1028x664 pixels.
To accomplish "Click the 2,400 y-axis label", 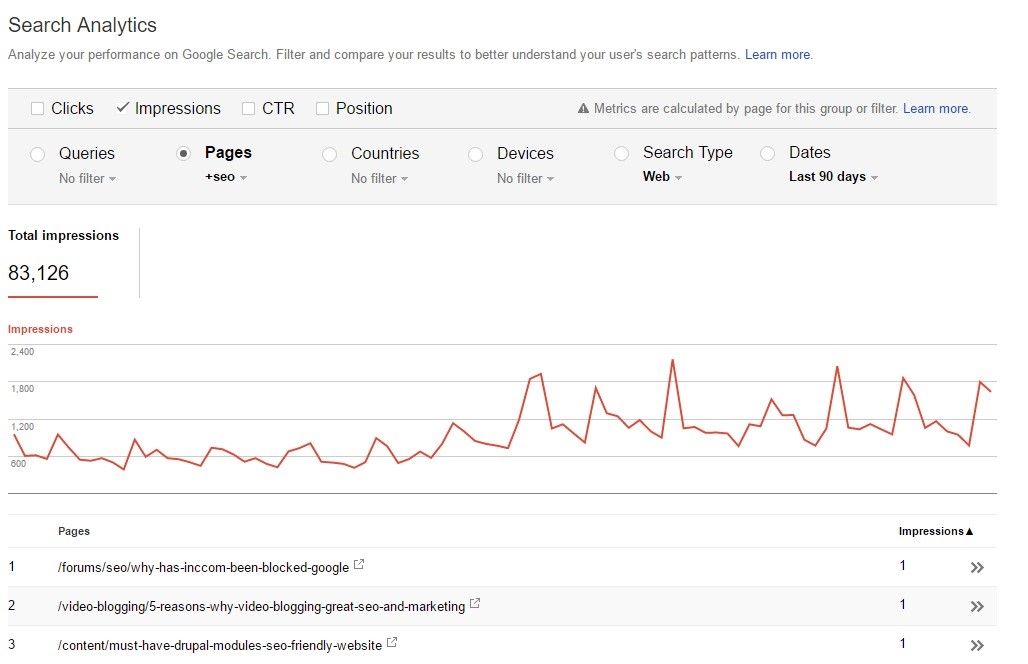I will 22,352.
